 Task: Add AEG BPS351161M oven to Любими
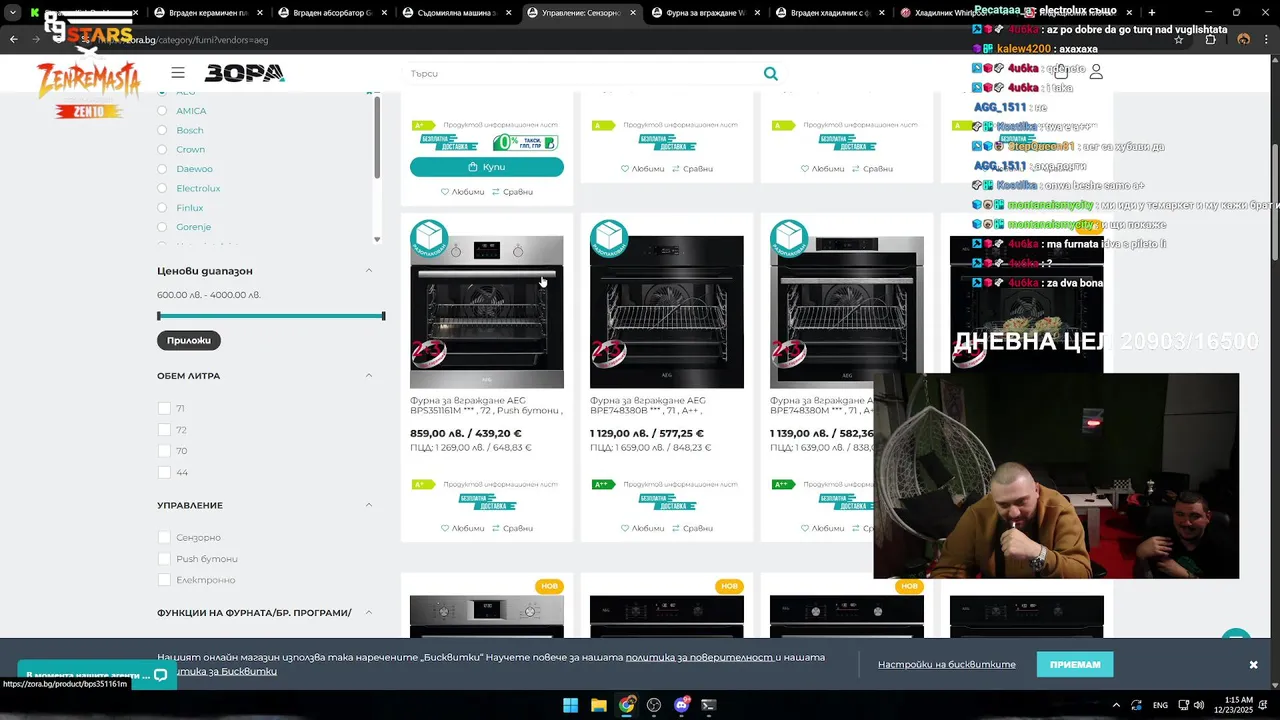tap(462, 528)
